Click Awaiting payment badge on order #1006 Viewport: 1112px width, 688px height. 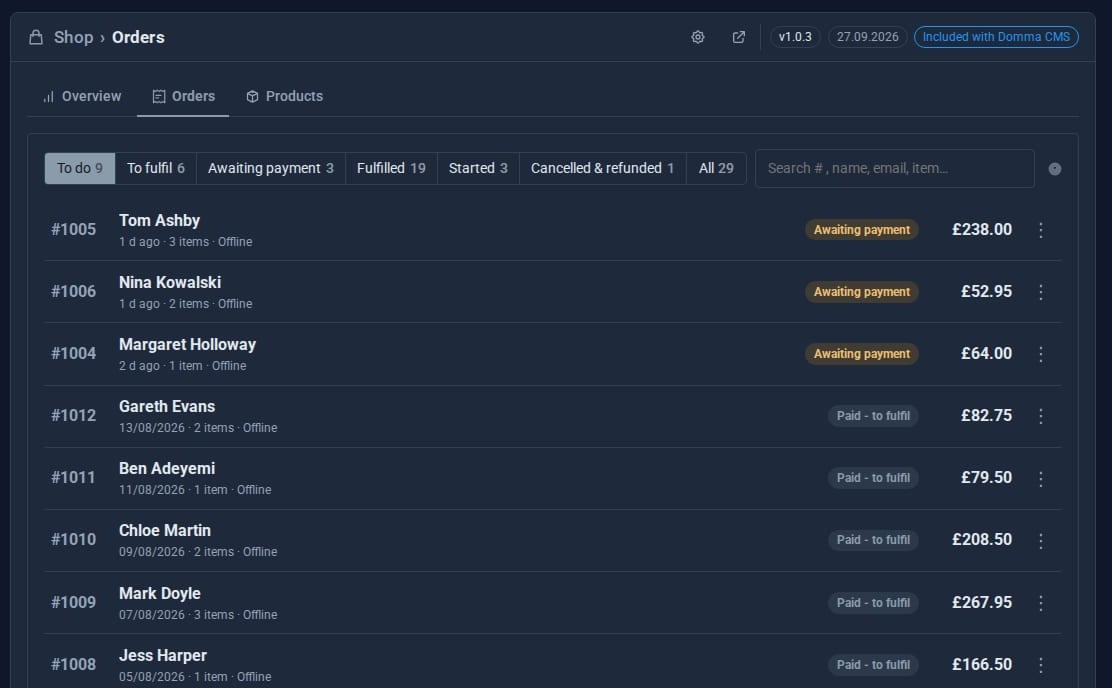(862, 292)
